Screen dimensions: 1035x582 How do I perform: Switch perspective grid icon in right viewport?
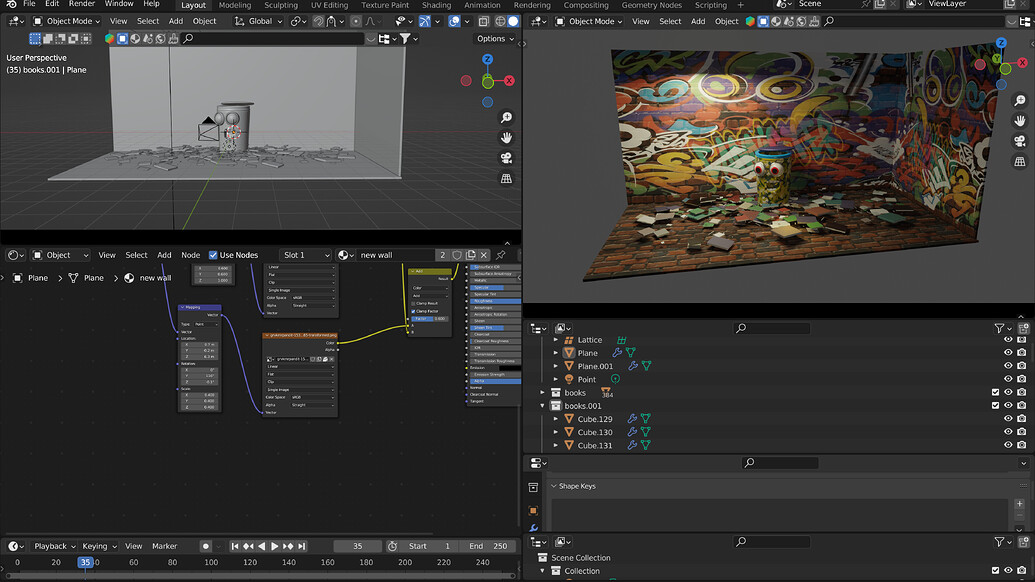pyautogui.click(x=1020, y=162)
